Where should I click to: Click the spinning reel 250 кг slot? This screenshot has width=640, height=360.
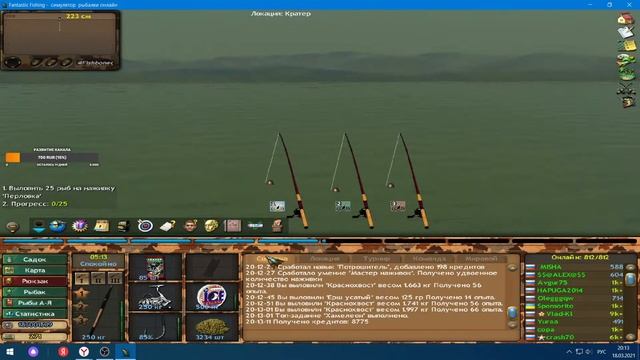tap(155, 297)
